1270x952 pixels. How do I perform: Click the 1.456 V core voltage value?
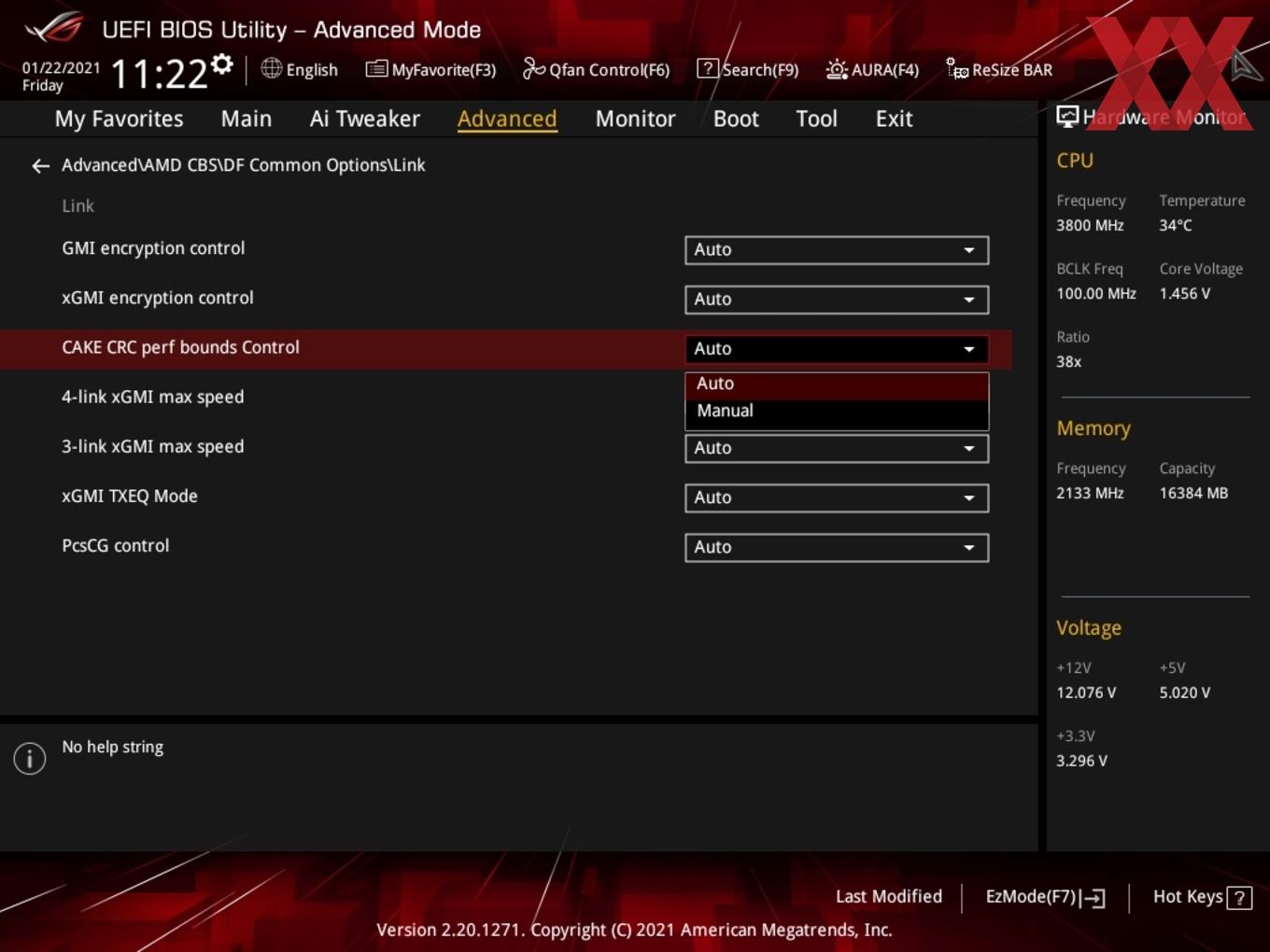[x=1185, y=294]
